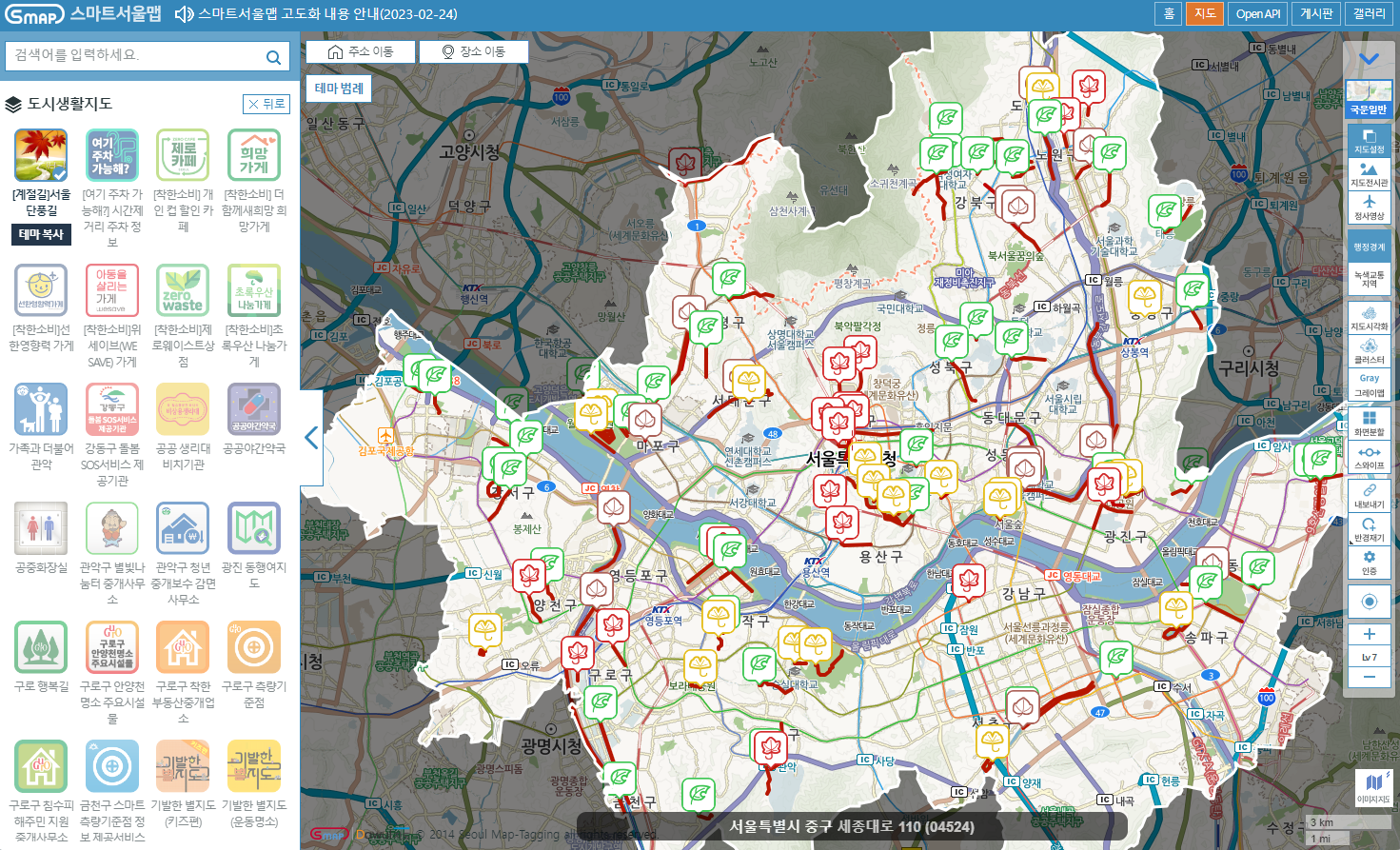Click the magnifier search icon

(x=273, y=57)
